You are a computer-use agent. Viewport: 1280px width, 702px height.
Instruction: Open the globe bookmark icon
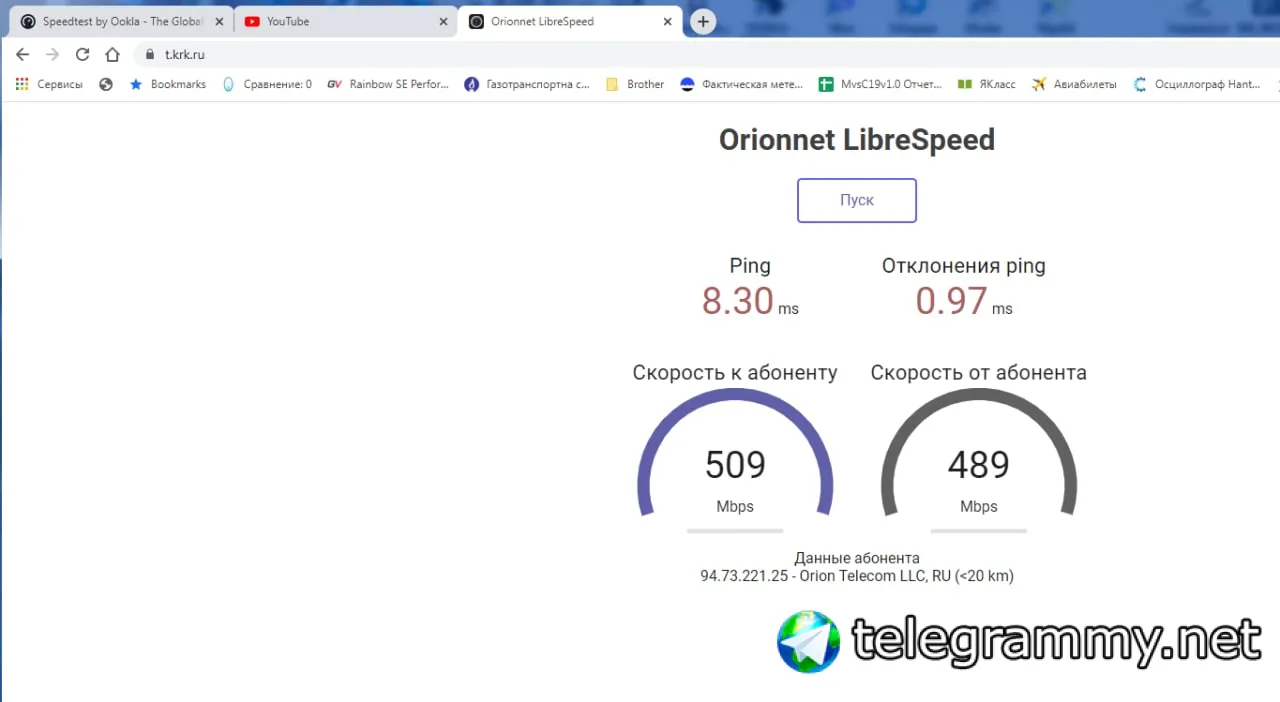(106, 84)
